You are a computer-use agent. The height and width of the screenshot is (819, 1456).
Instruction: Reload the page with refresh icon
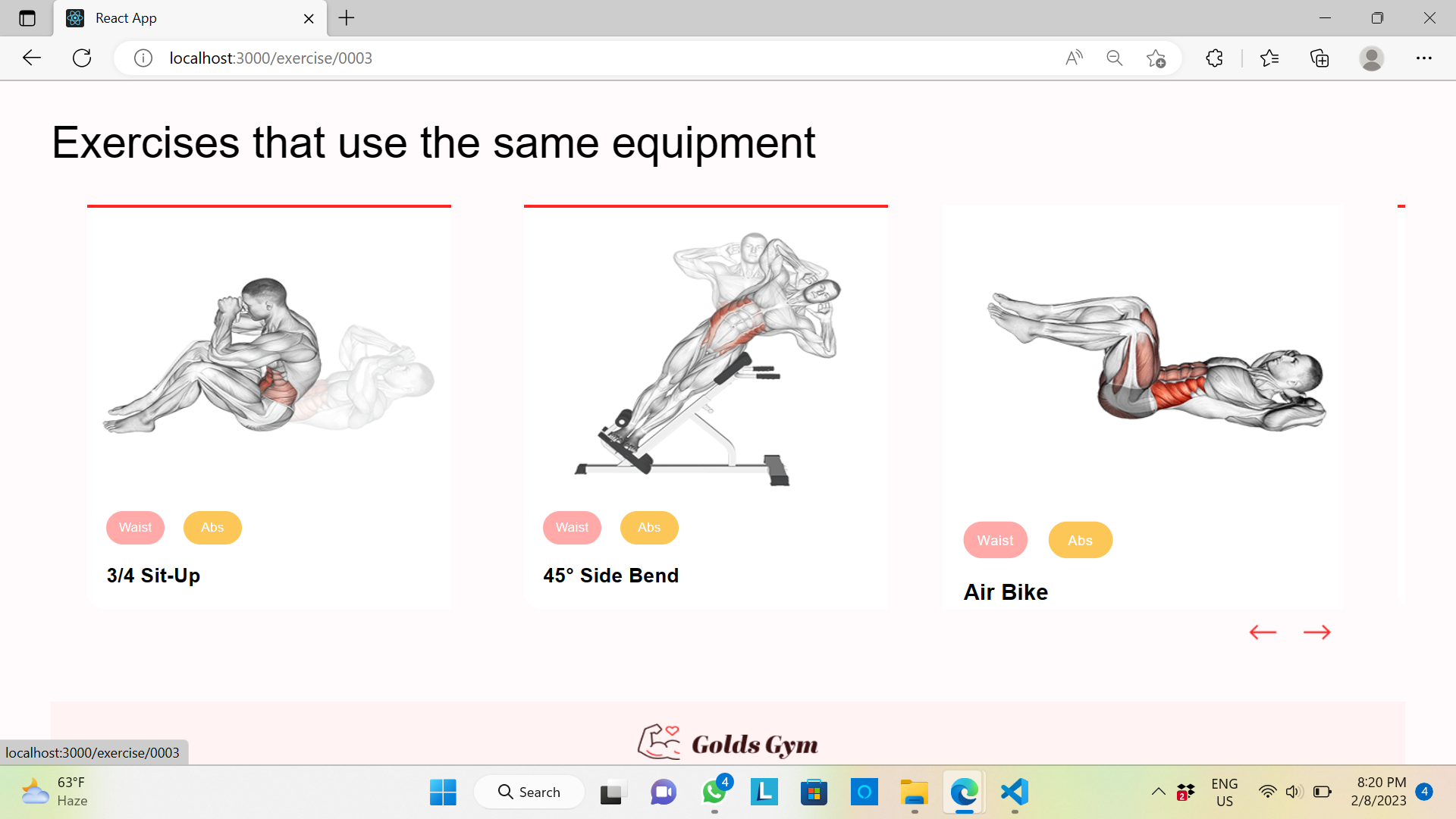pyautogui.click(x=82, y=58)
